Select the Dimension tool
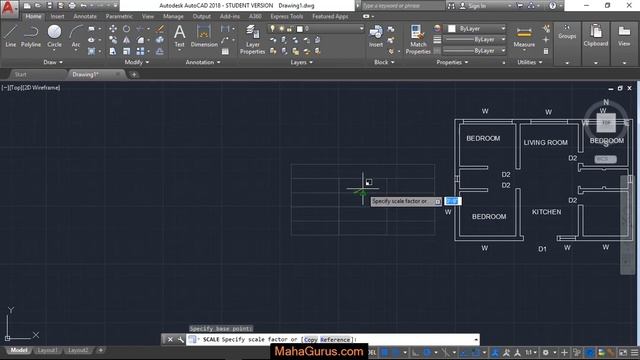 pos(204,36)
